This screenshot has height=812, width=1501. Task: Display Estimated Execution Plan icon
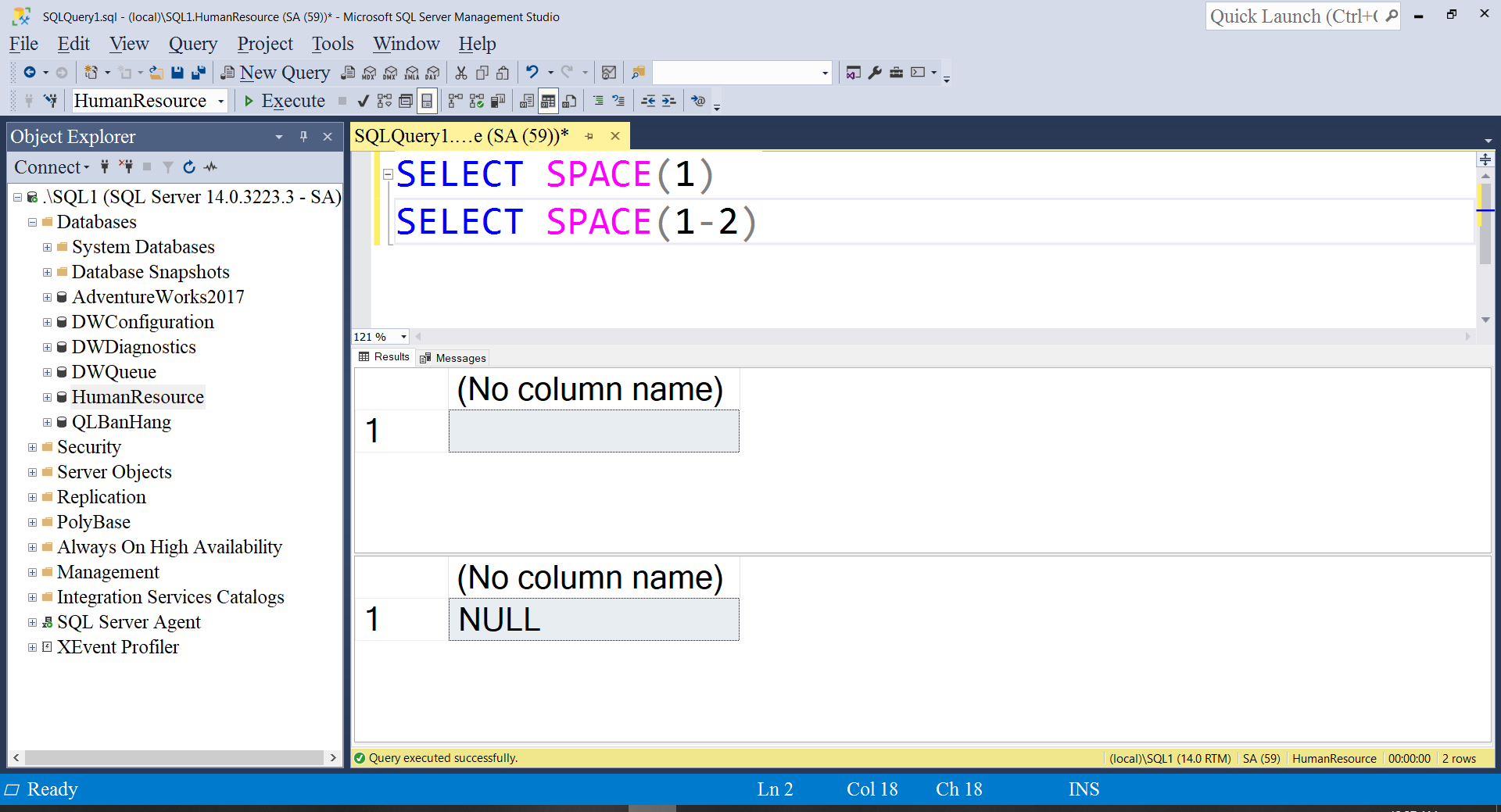pos(384,101)
